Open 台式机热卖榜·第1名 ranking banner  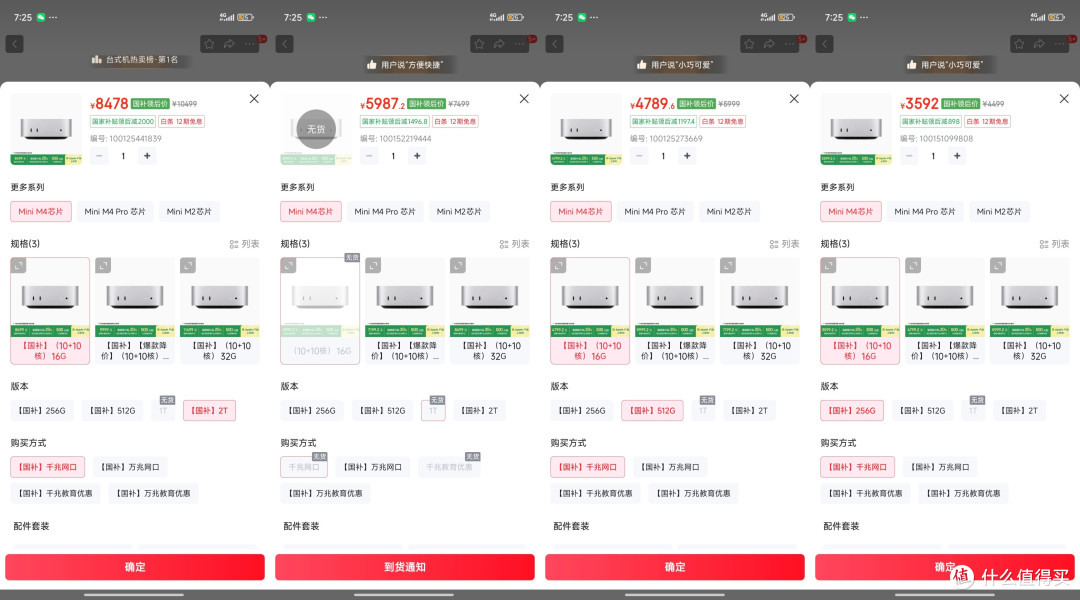pos(135,60)
